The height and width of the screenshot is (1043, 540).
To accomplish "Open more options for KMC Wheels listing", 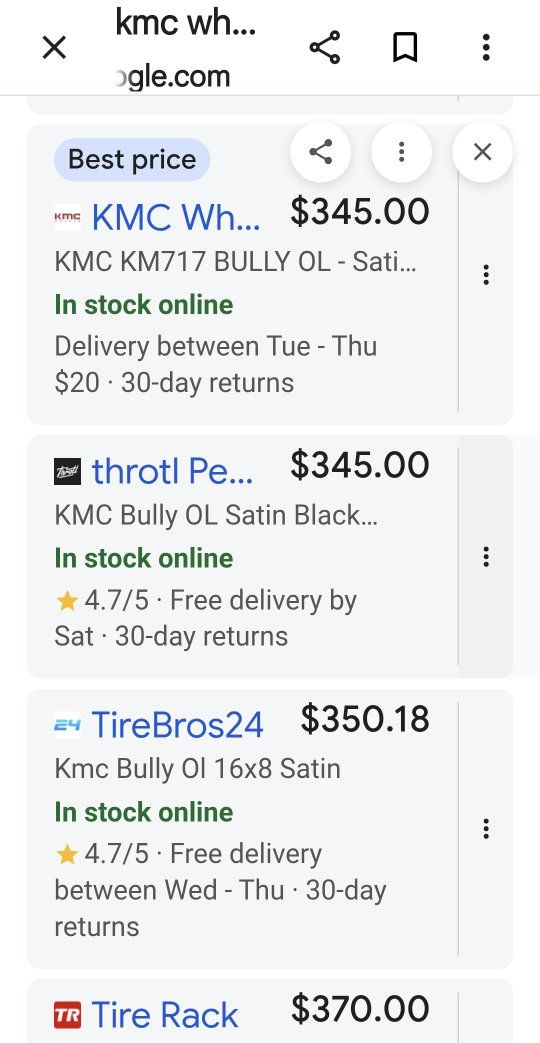I will pos(486,275).
